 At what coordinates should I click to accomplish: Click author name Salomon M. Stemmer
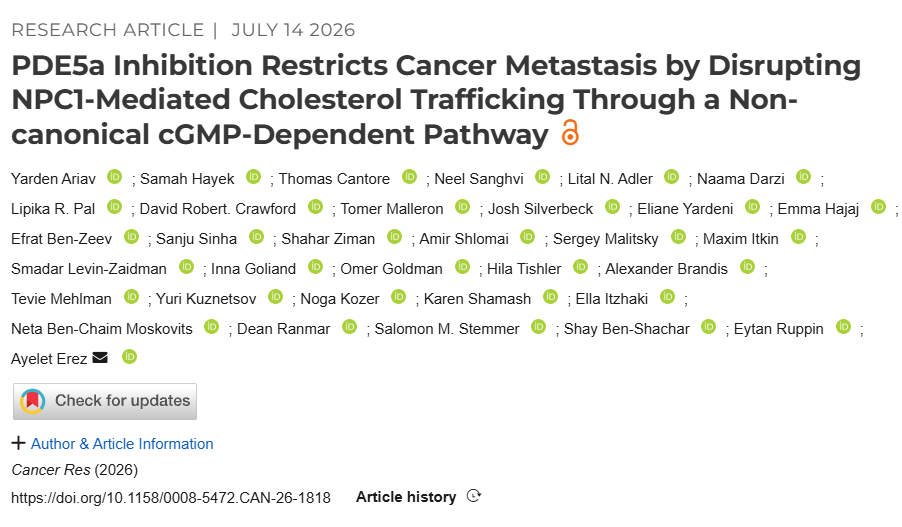[447, 329]
